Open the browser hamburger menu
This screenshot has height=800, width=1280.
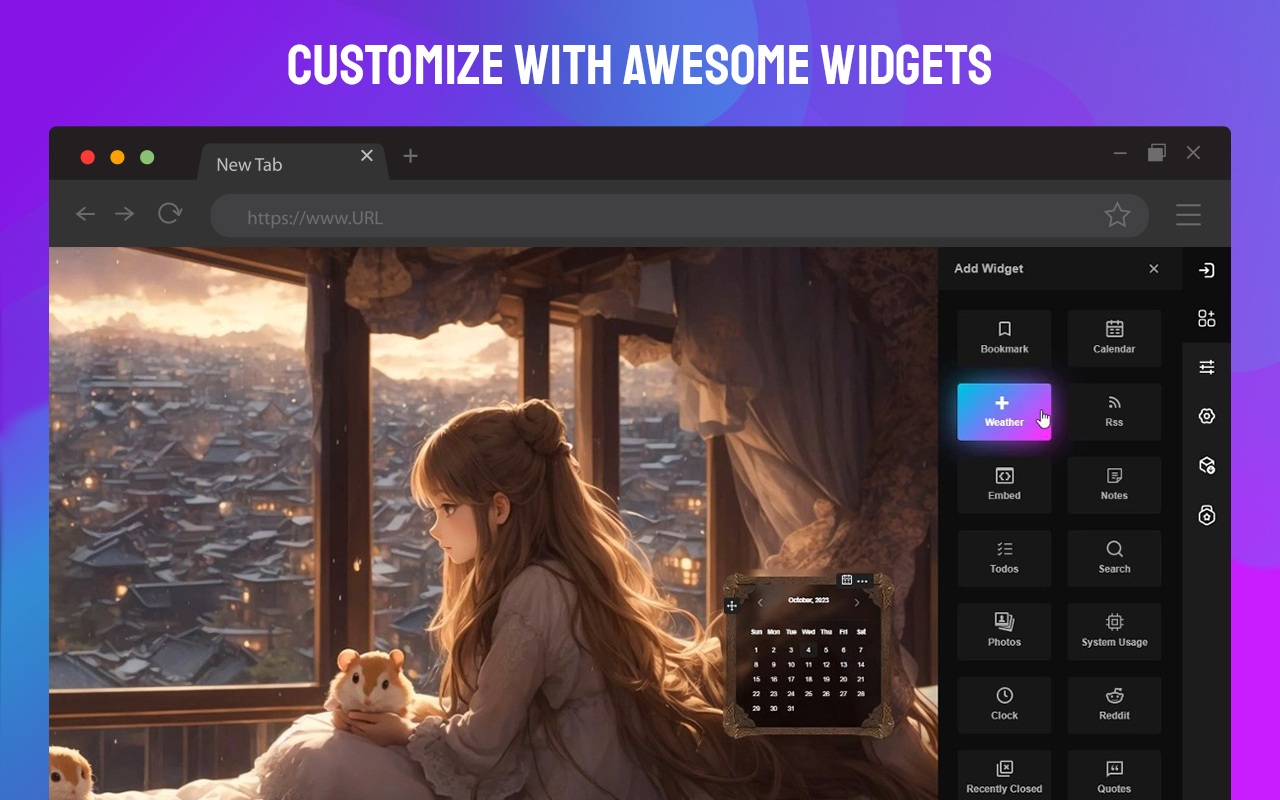point(1188,214)
